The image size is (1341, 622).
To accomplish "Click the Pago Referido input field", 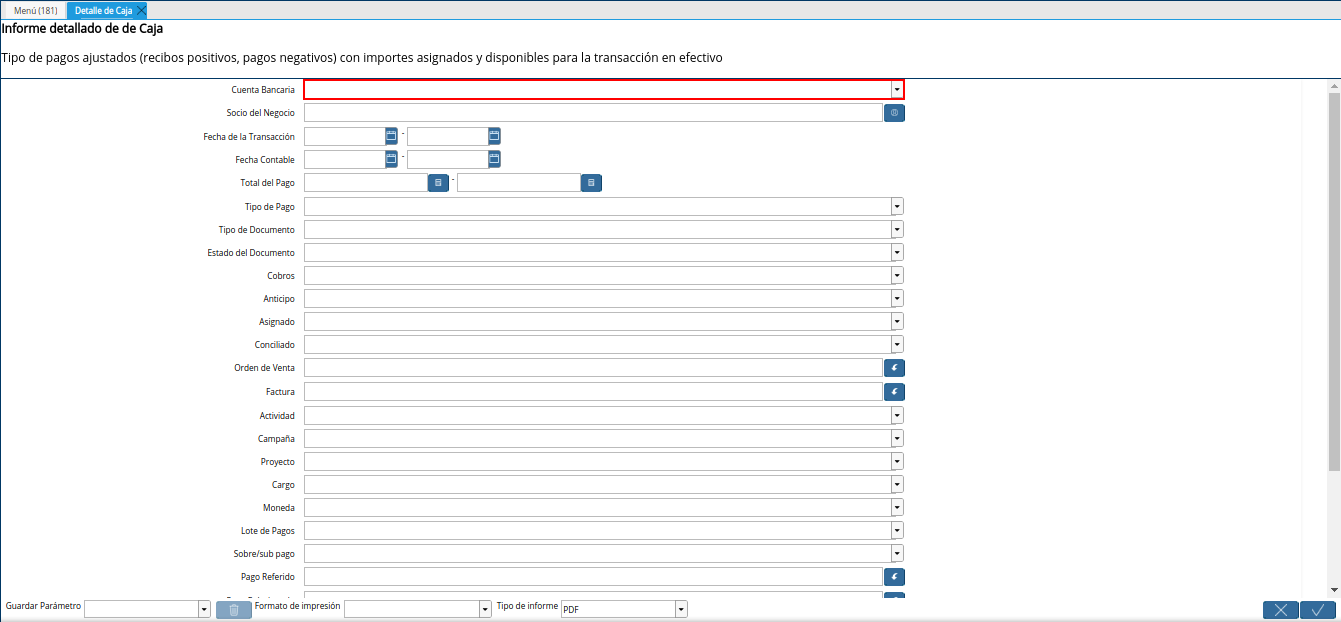I will 593,577.
